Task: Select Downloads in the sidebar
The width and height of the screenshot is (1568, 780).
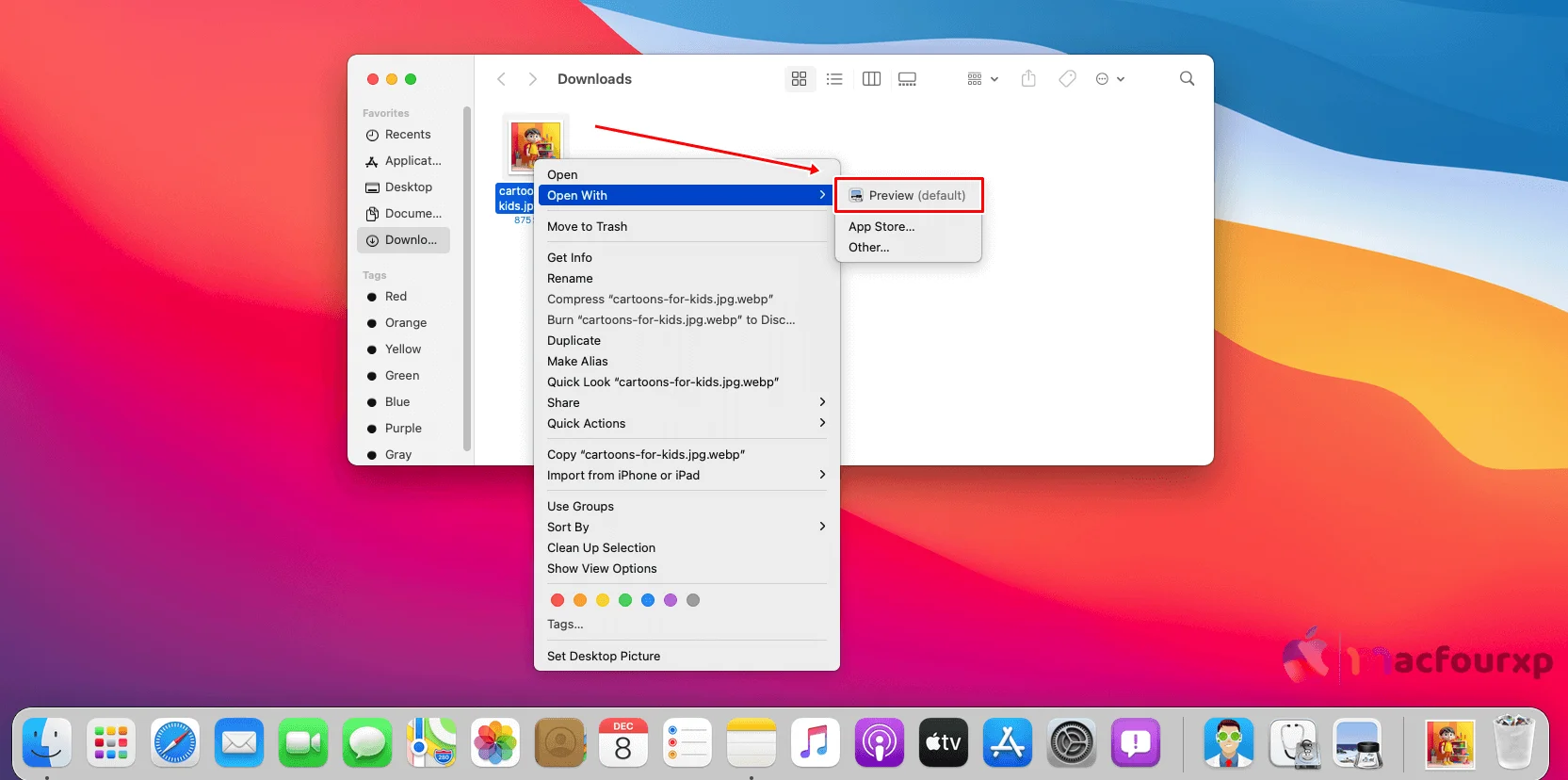Action: click(403, 240)
